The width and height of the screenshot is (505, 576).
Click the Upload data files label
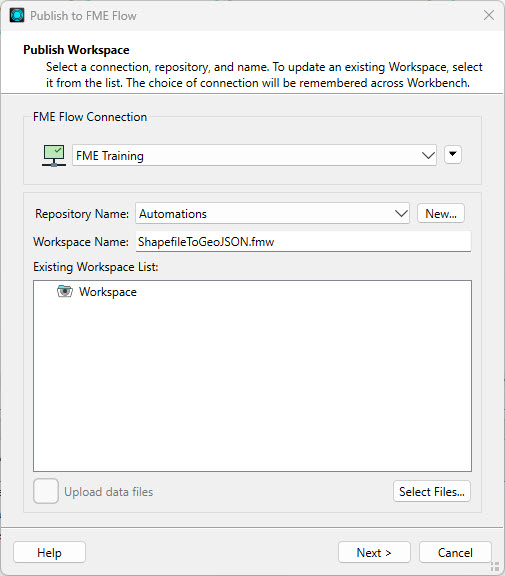click(108, 492)
